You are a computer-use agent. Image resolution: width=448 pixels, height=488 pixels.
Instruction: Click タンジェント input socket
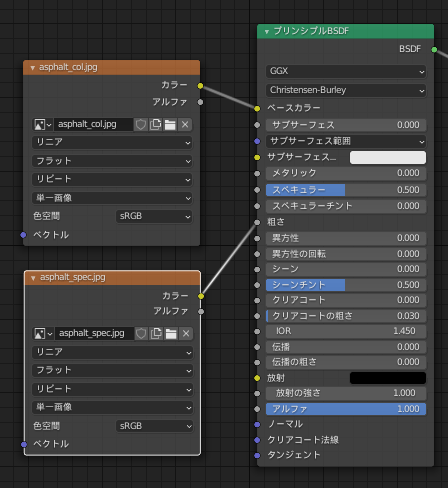[257, 455]
